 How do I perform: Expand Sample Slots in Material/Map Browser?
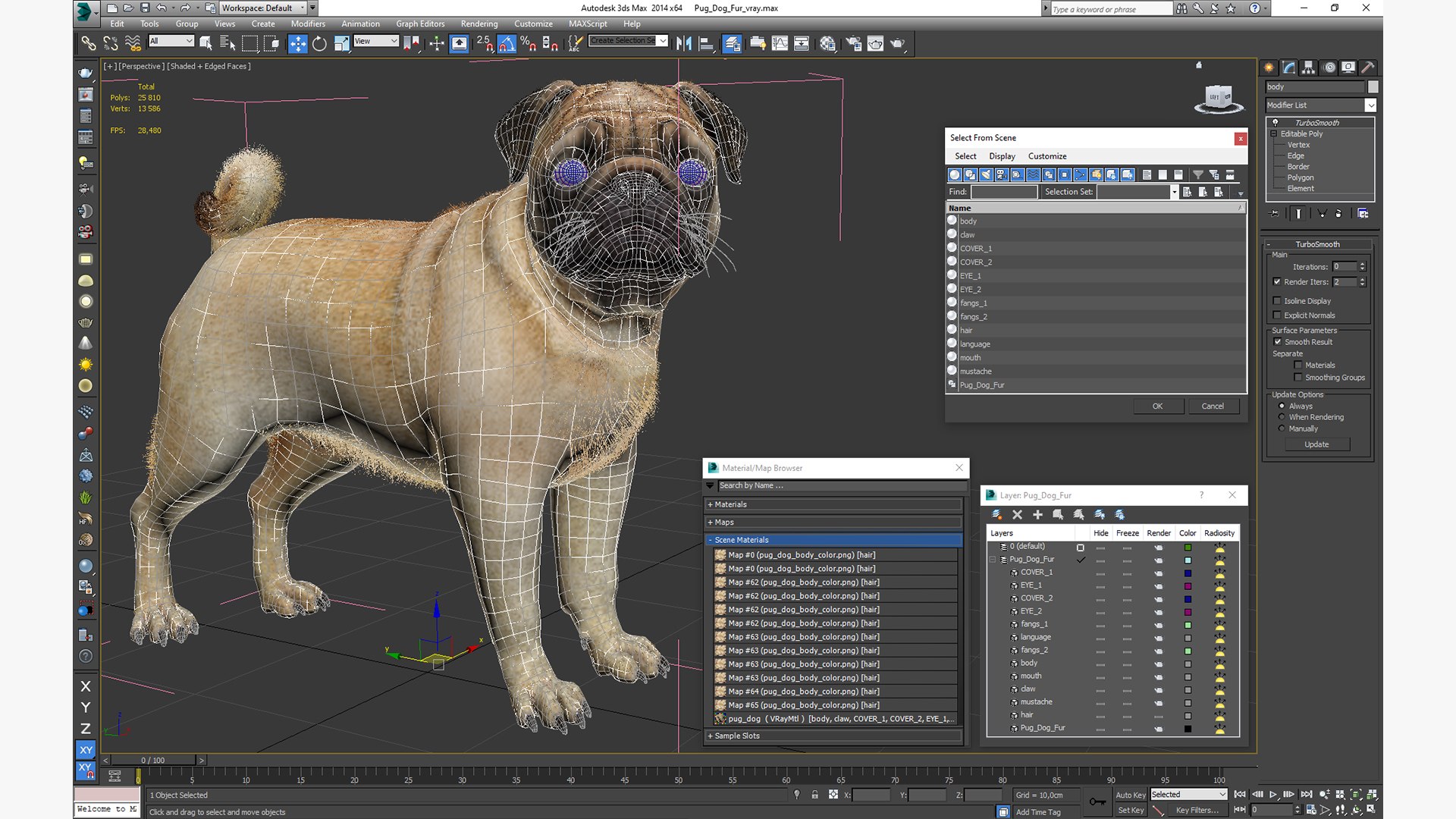point(833,736)
